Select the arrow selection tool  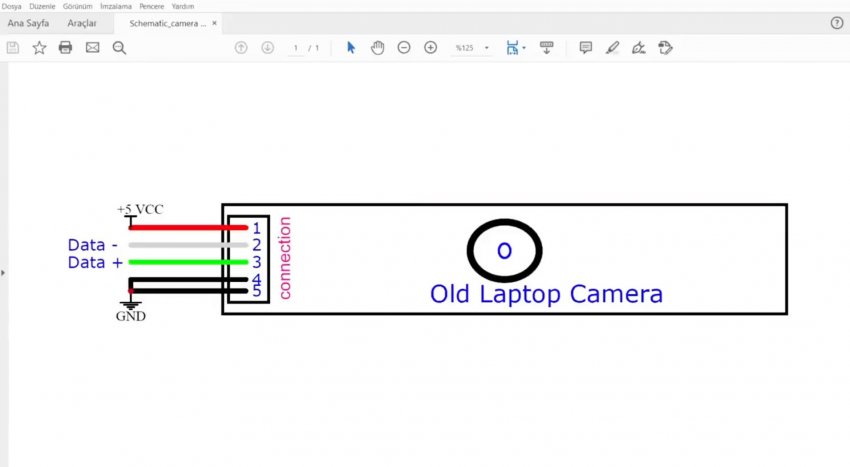[351, 47]
